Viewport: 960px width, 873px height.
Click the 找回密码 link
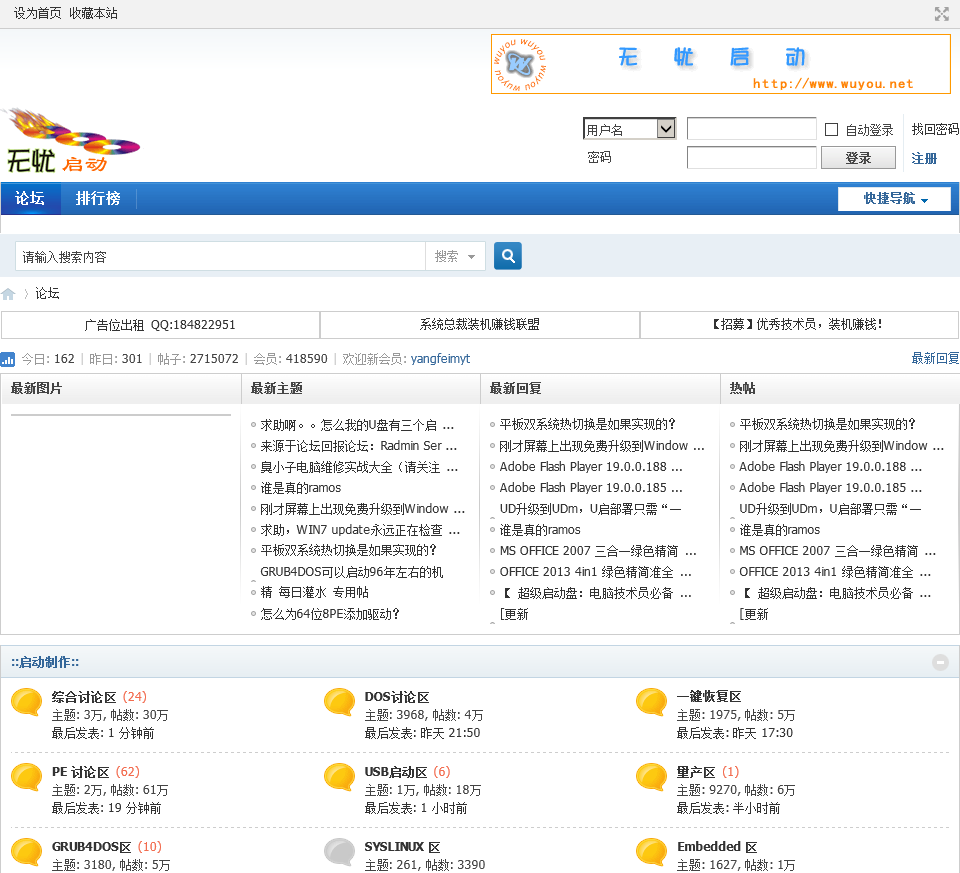click(935, 130)
